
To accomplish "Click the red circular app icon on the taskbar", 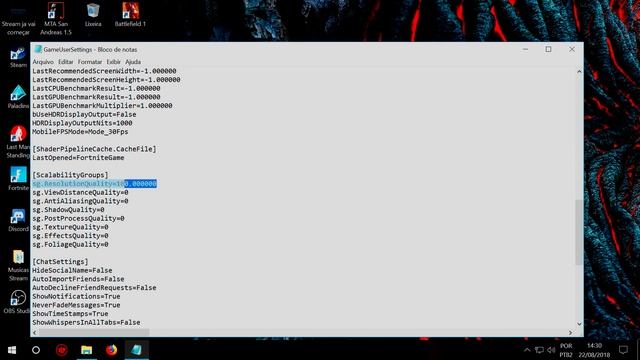I will (62, 350).
